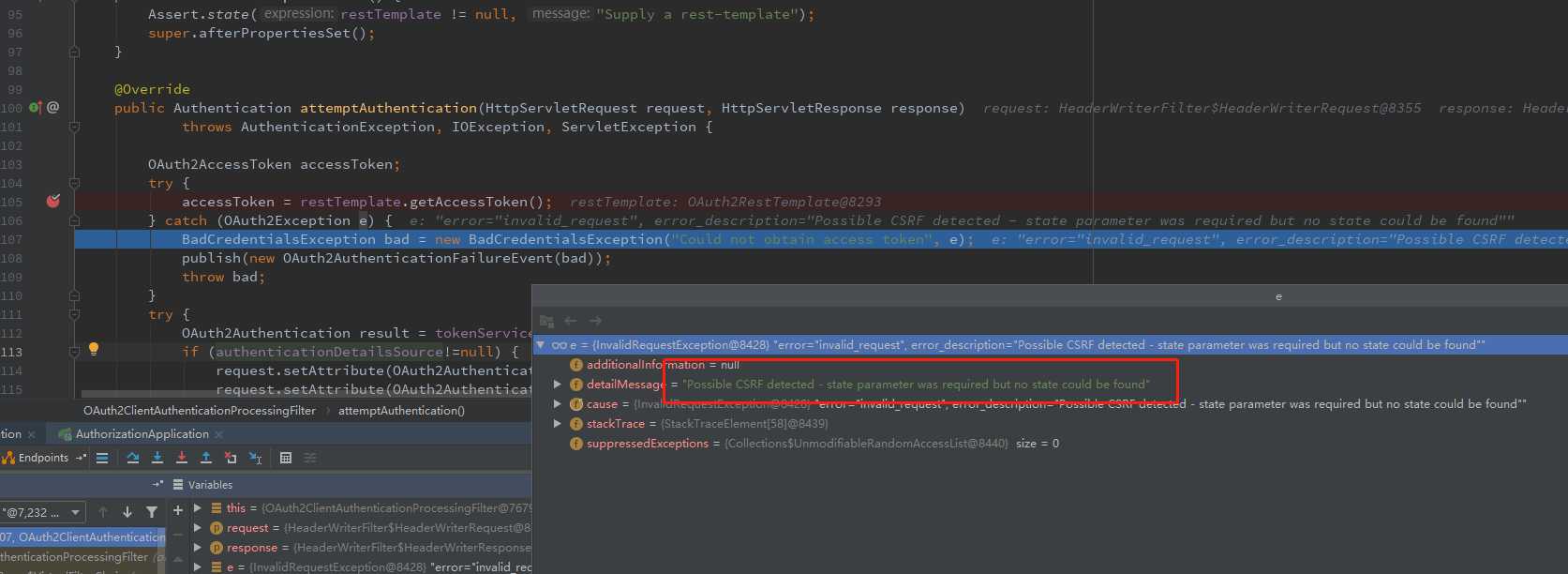
Task: Click the Step Into debugger icon
Action: [x=157, y=458]
